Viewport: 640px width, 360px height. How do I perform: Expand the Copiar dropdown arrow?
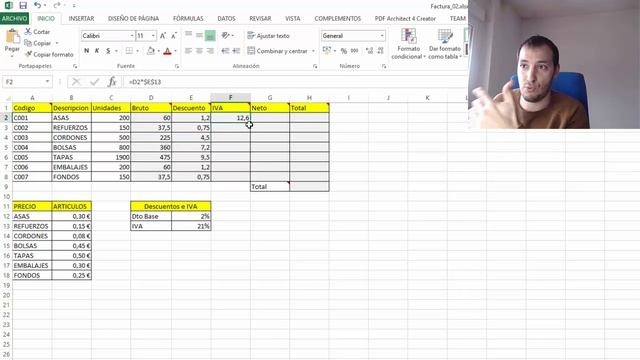pyautogui.click(x=57, y=43)
